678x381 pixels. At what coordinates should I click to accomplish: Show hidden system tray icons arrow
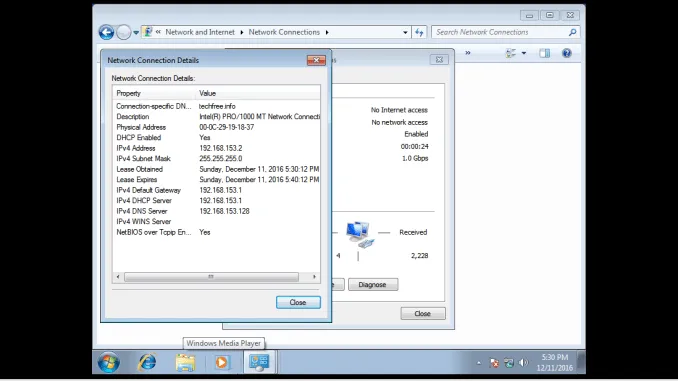[479, 363]
